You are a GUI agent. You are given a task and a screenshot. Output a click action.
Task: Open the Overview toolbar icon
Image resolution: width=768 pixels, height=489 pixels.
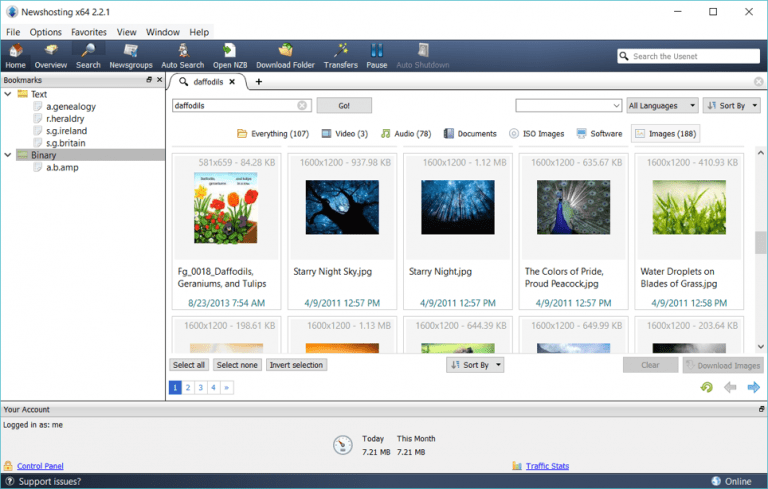[50, 56]
